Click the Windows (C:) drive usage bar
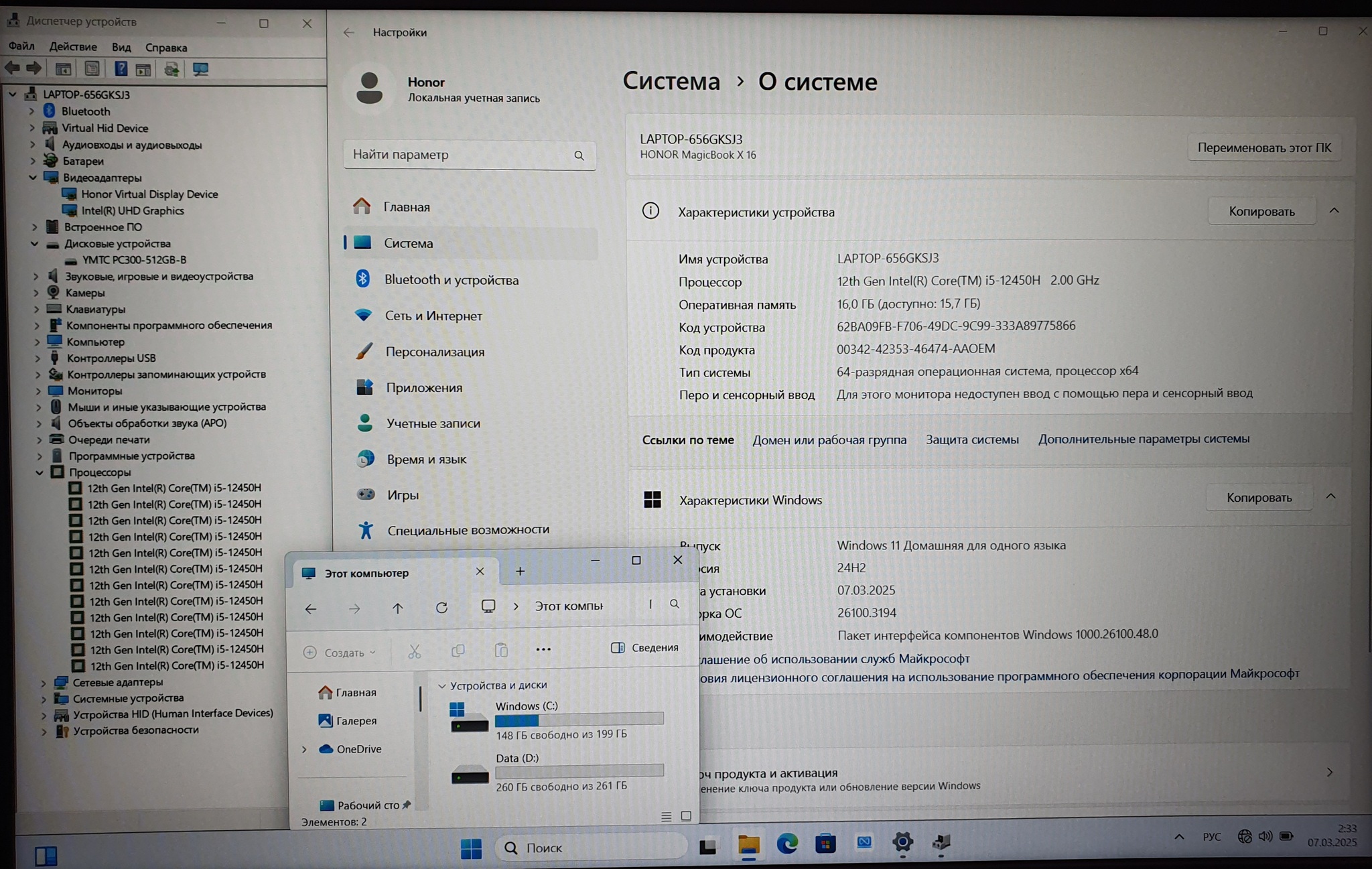 click(x=579, y=720)
